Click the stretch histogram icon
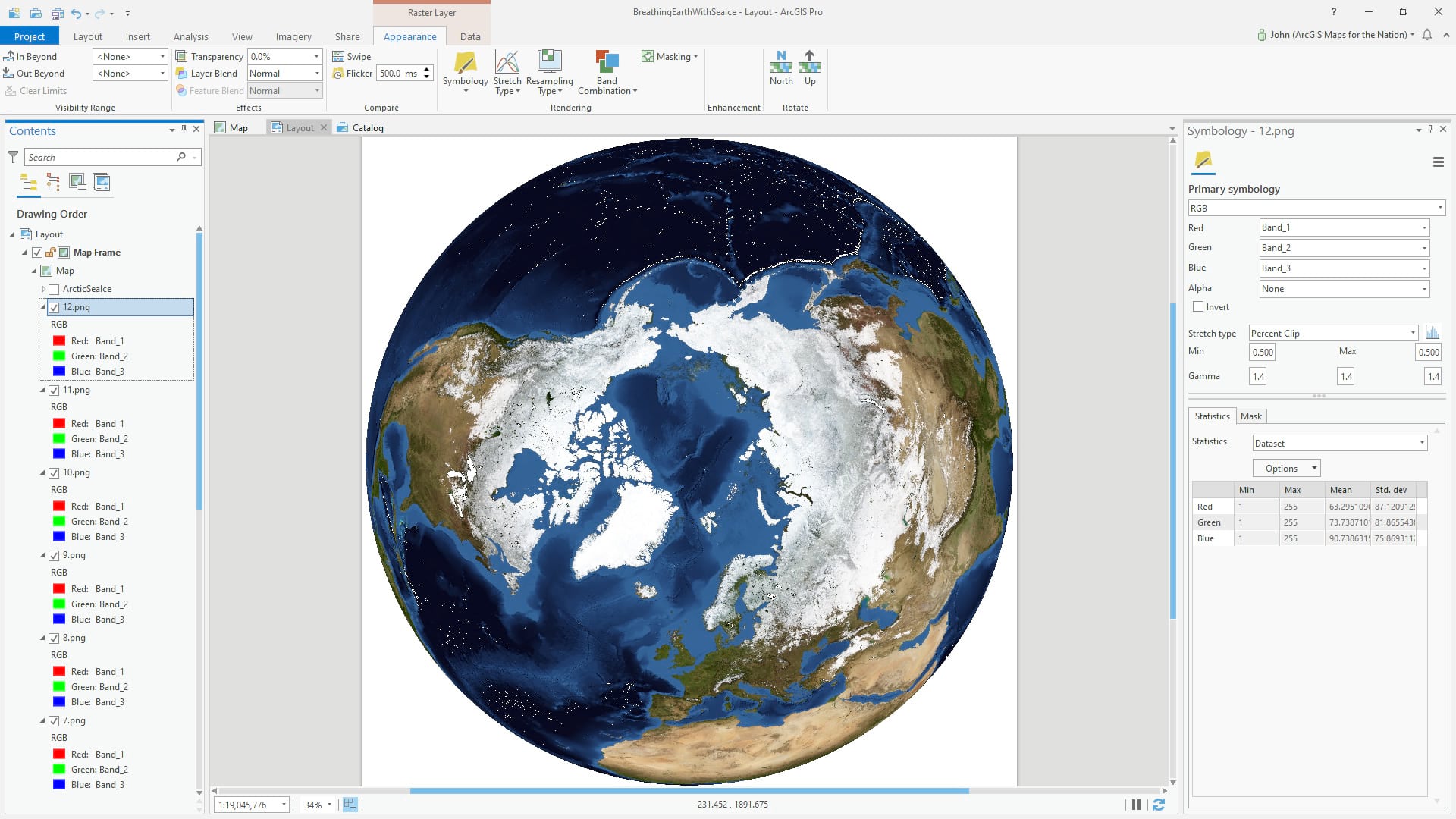The height and width of the screenshot is (819, 1456). [x=1432, y=333]
